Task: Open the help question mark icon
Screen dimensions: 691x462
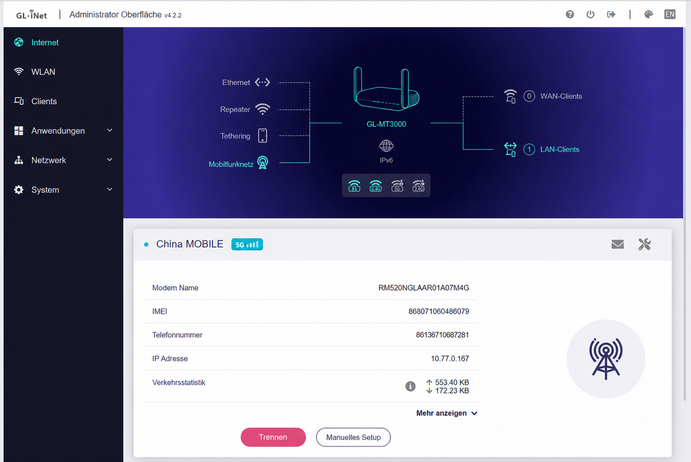Action: 569,15
